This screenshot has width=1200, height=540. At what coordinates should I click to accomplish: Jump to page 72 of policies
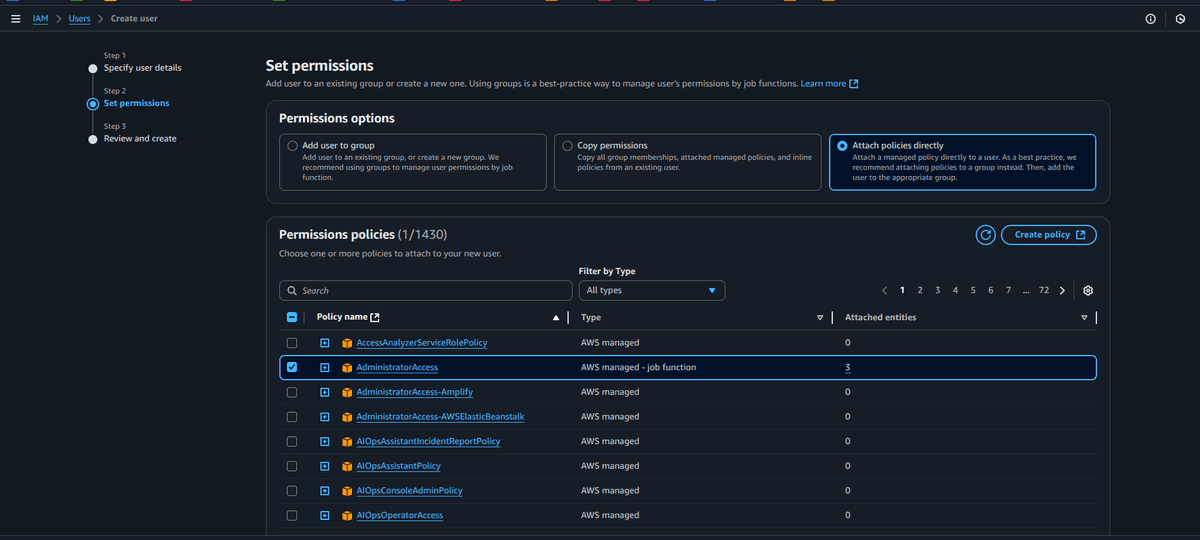(1044, 290)
